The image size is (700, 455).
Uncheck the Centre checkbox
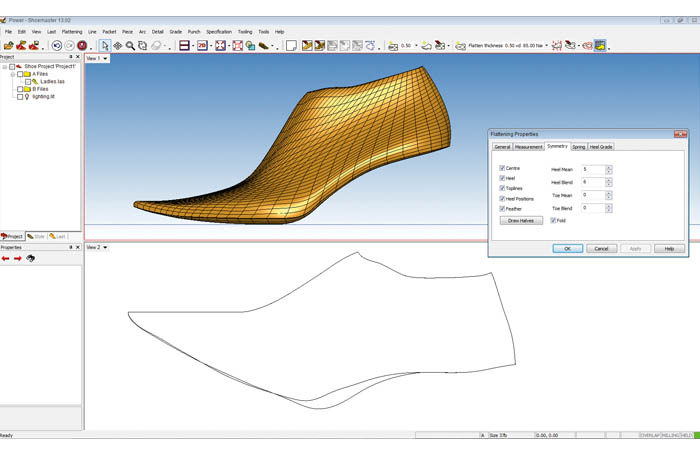pos(502,168)
